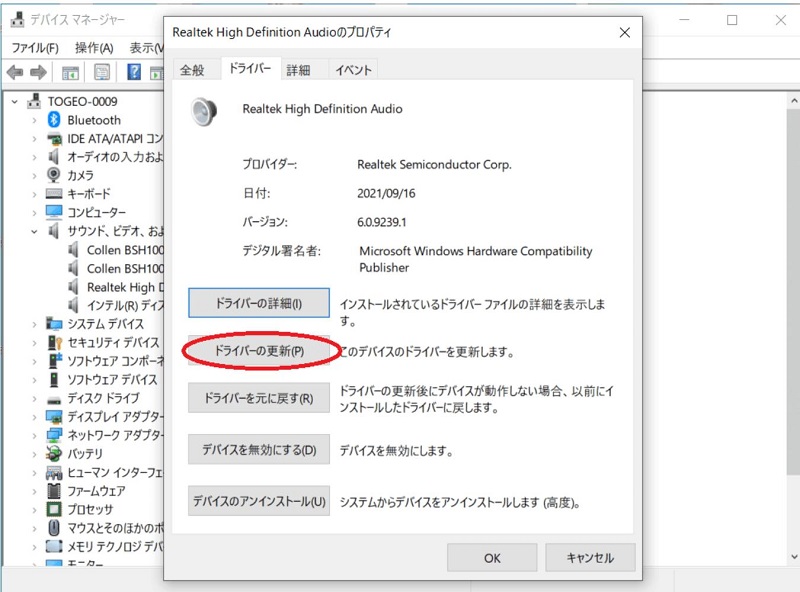The height and width of the screenshot is (592, 800).
Task: Close the Realtek properties dialog
Action: coord(624,33)
